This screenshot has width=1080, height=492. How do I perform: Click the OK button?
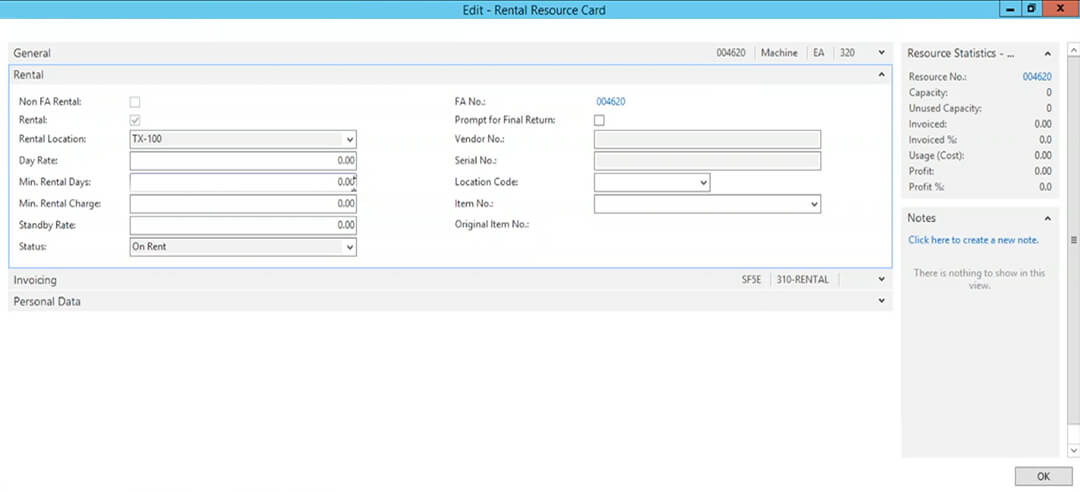(1043, 476)
